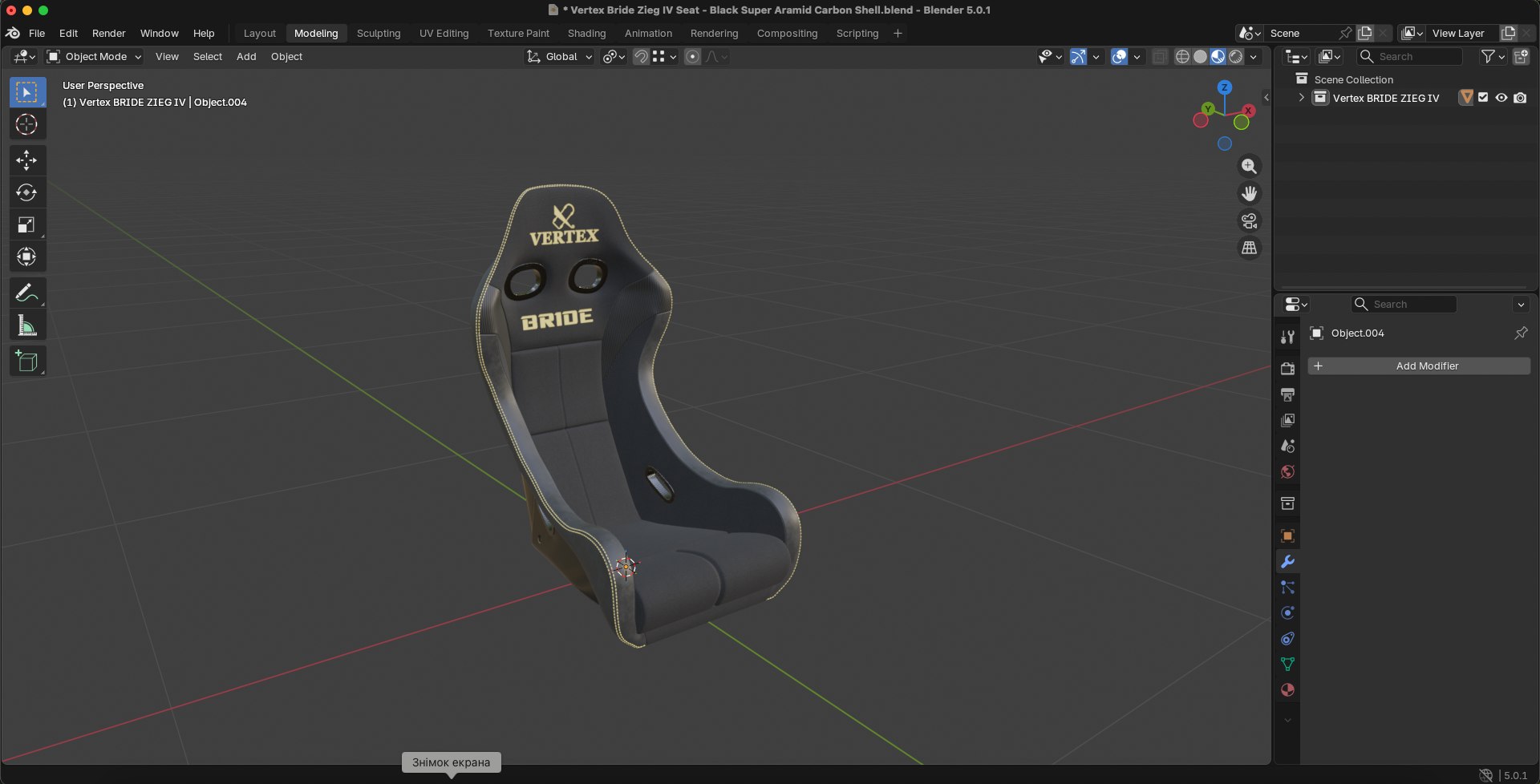Select the Rotate tool
The height and width of the screenshot is (784, 1540).
[27, 192]
